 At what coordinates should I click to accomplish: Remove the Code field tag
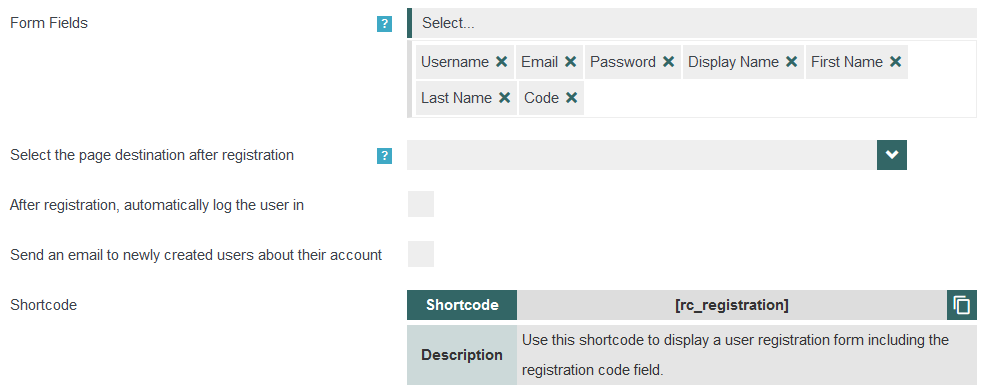[x=571, y=98]
